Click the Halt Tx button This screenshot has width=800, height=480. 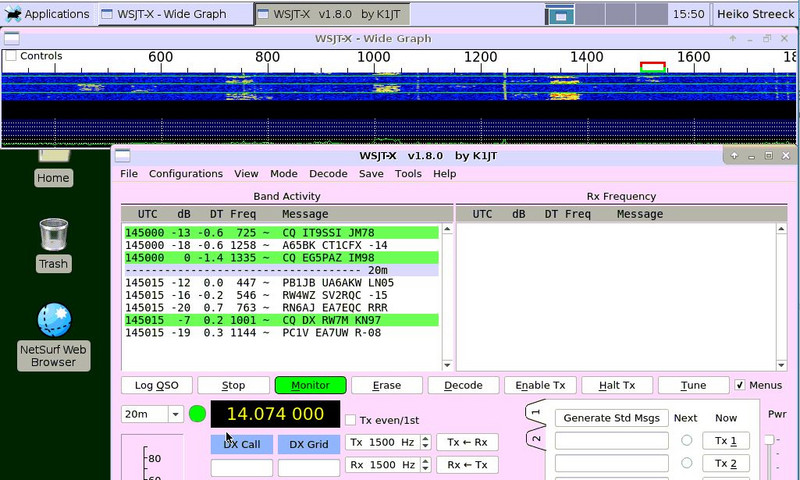pos(617,385)
